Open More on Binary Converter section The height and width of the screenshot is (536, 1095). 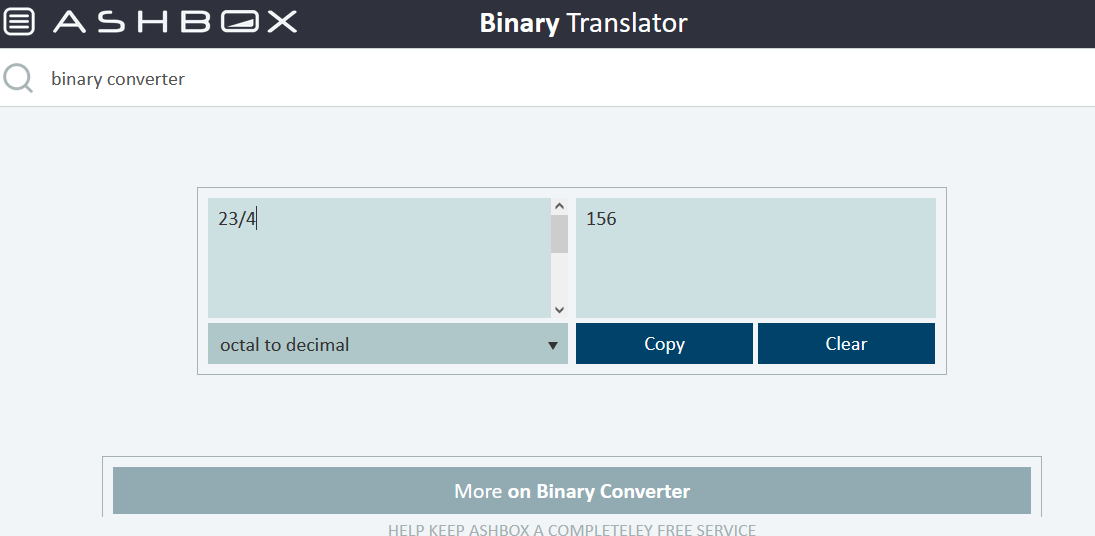coord(572,491)
